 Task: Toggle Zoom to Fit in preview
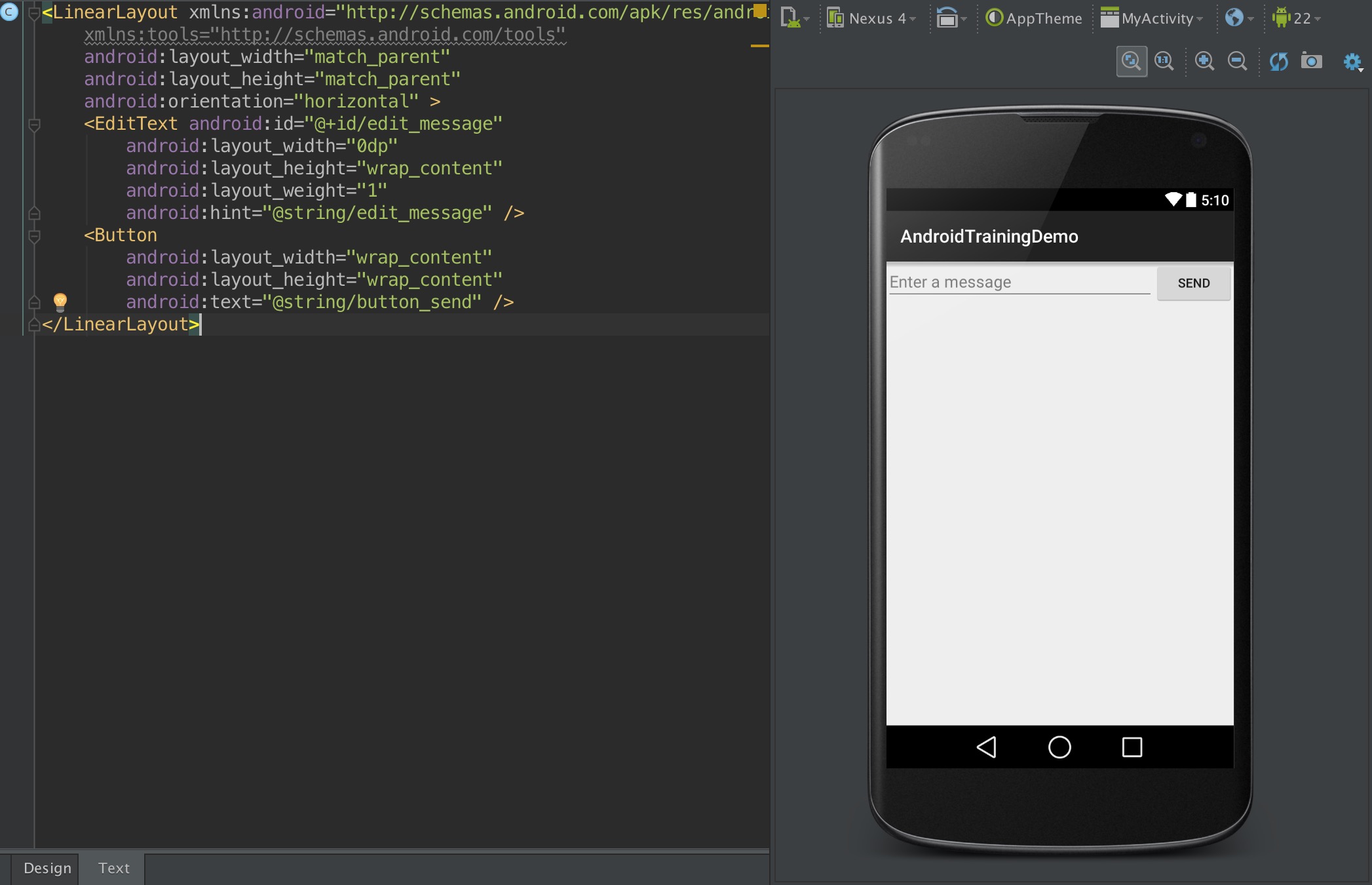[1132, 62]
